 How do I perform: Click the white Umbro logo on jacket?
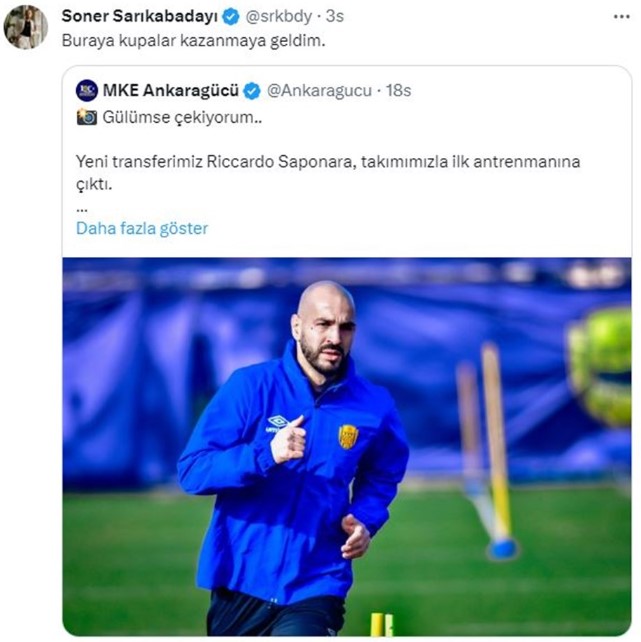pos(278,423)
